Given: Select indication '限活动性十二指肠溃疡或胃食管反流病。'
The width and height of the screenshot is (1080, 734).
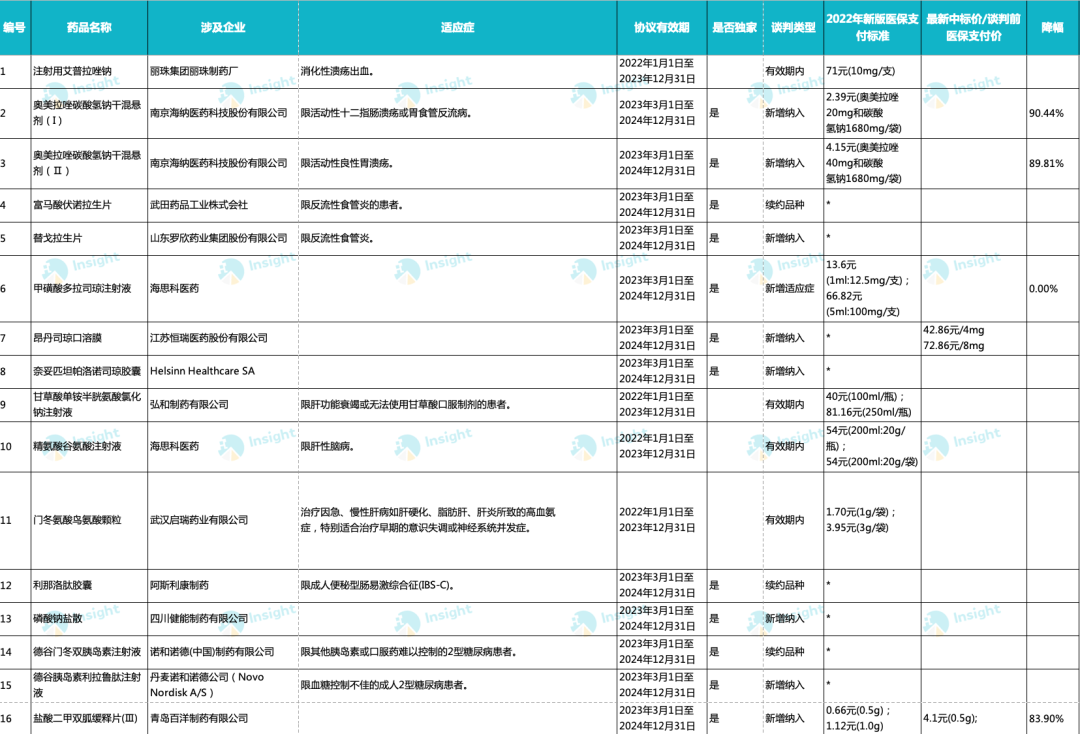Looking at the screenshot, I should point(386,113).
